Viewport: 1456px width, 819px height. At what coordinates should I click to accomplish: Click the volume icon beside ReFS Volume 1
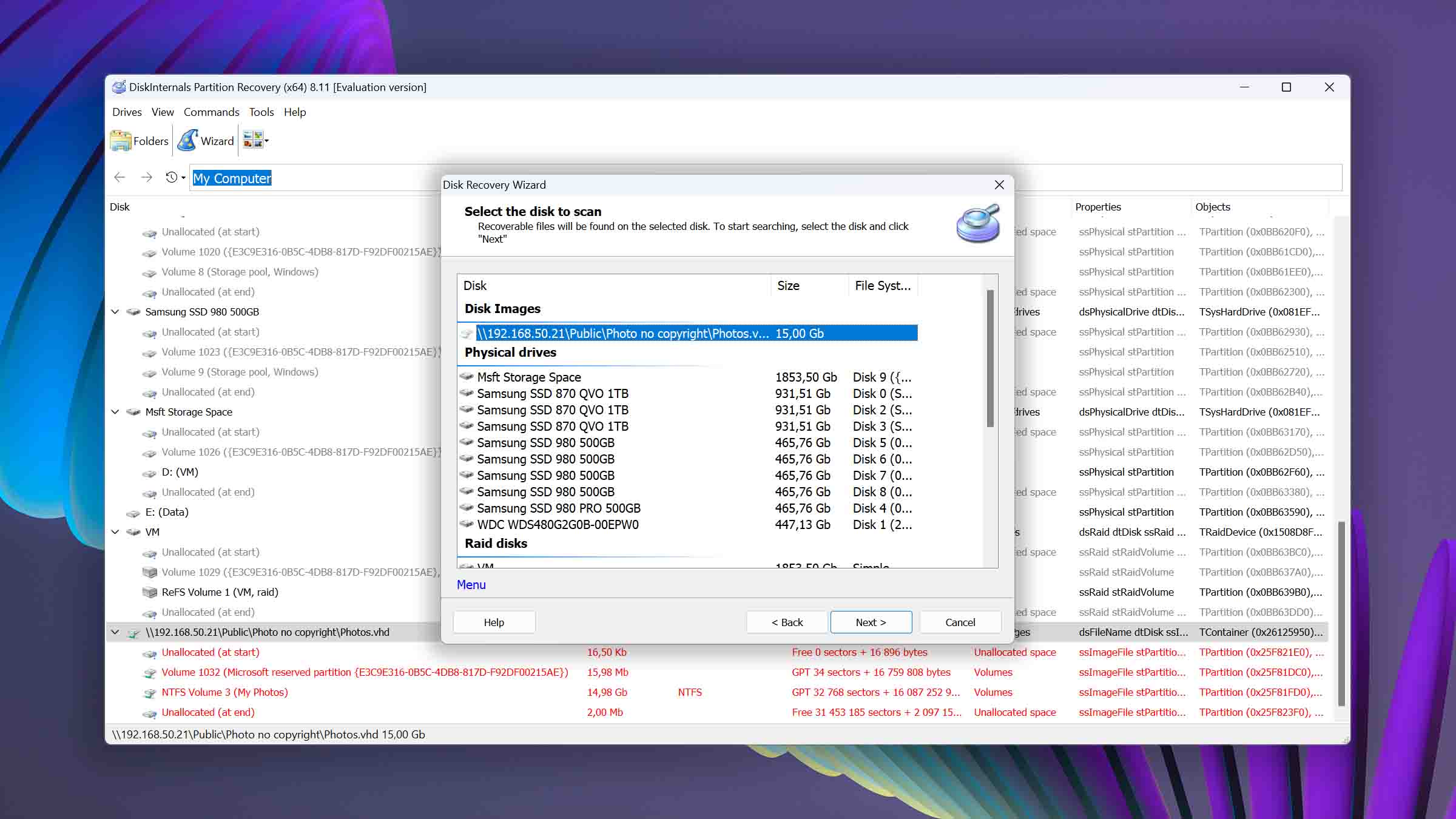149,592
